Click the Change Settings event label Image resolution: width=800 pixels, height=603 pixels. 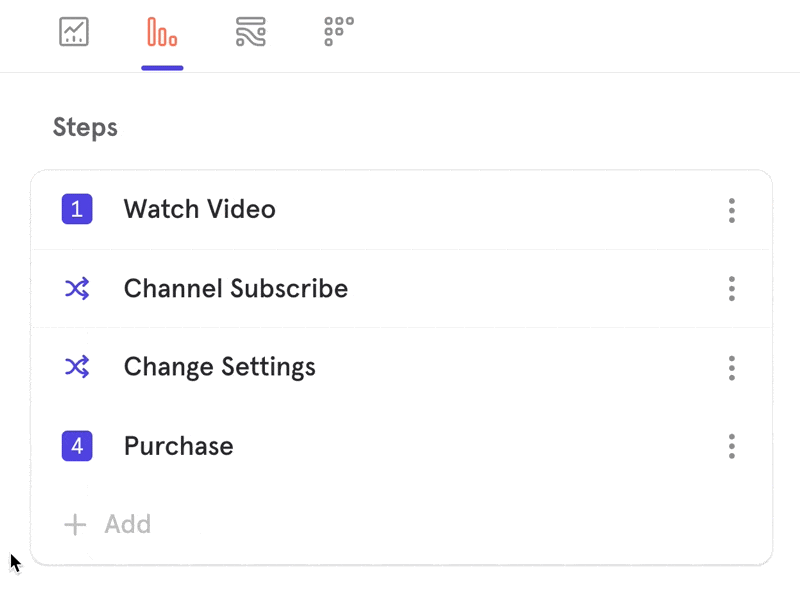coord(219,367)
